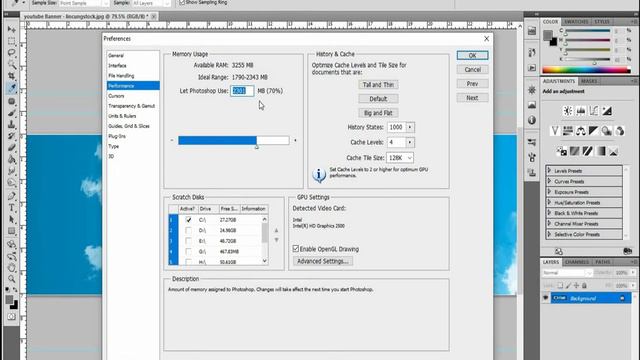Select the Pen tool

(x=11, y=196)
